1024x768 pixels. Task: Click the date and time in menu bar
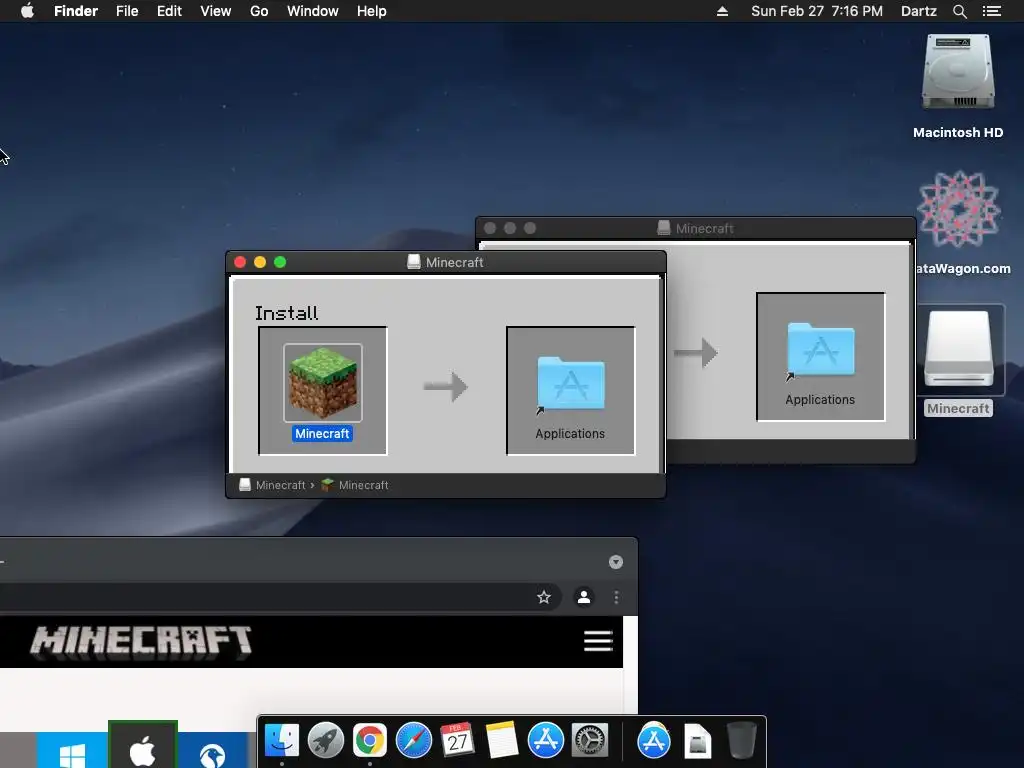(816, 11)
